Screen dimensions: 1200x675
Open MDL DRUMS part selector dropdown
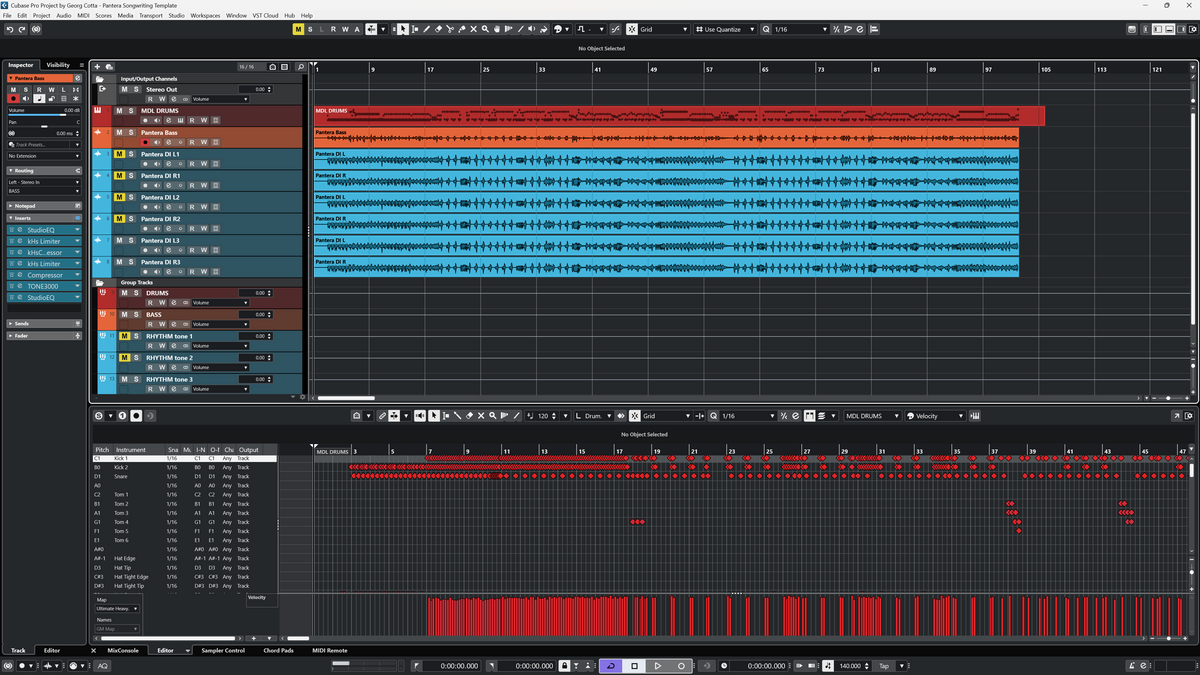[x=871, y=415]
